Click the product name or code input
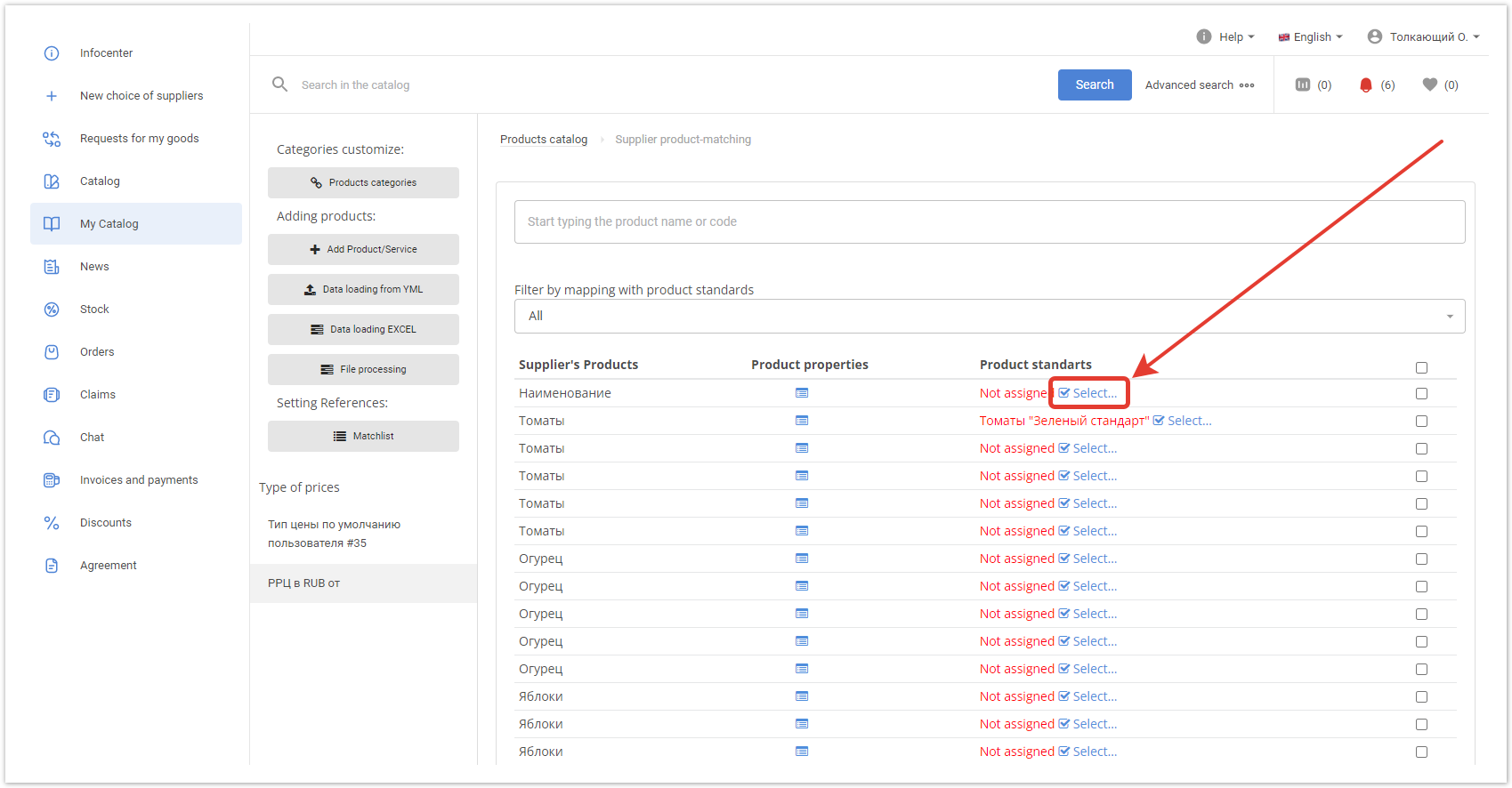Image resolution: width=1512 pixels, height=788 pixels. [x=990, y=221]
